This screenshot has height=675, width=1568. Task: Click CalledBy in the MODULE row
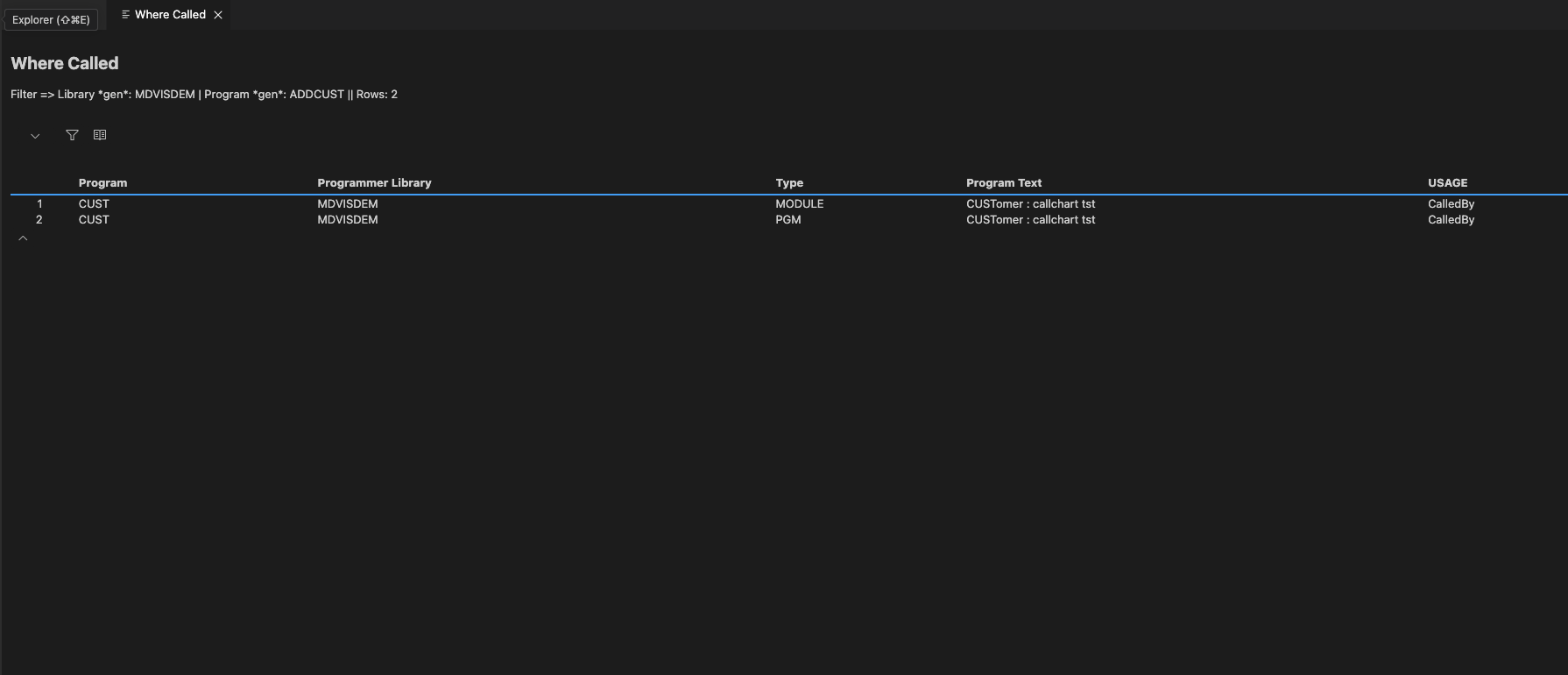(1451, 204)
